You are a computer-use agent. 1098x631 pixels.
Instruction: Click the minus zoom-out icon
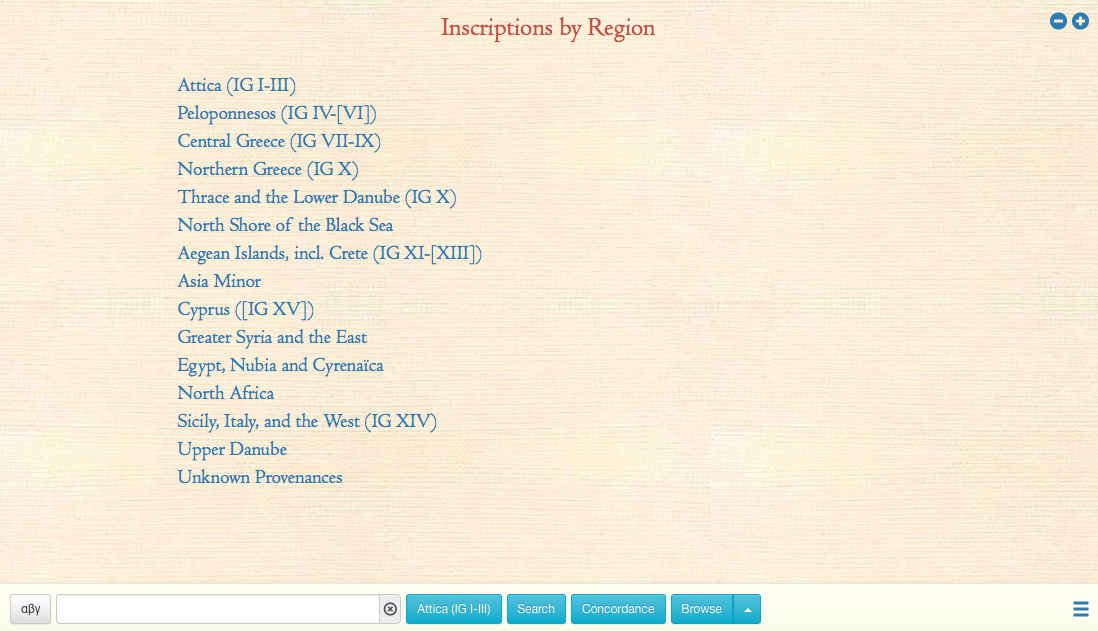1058,21
